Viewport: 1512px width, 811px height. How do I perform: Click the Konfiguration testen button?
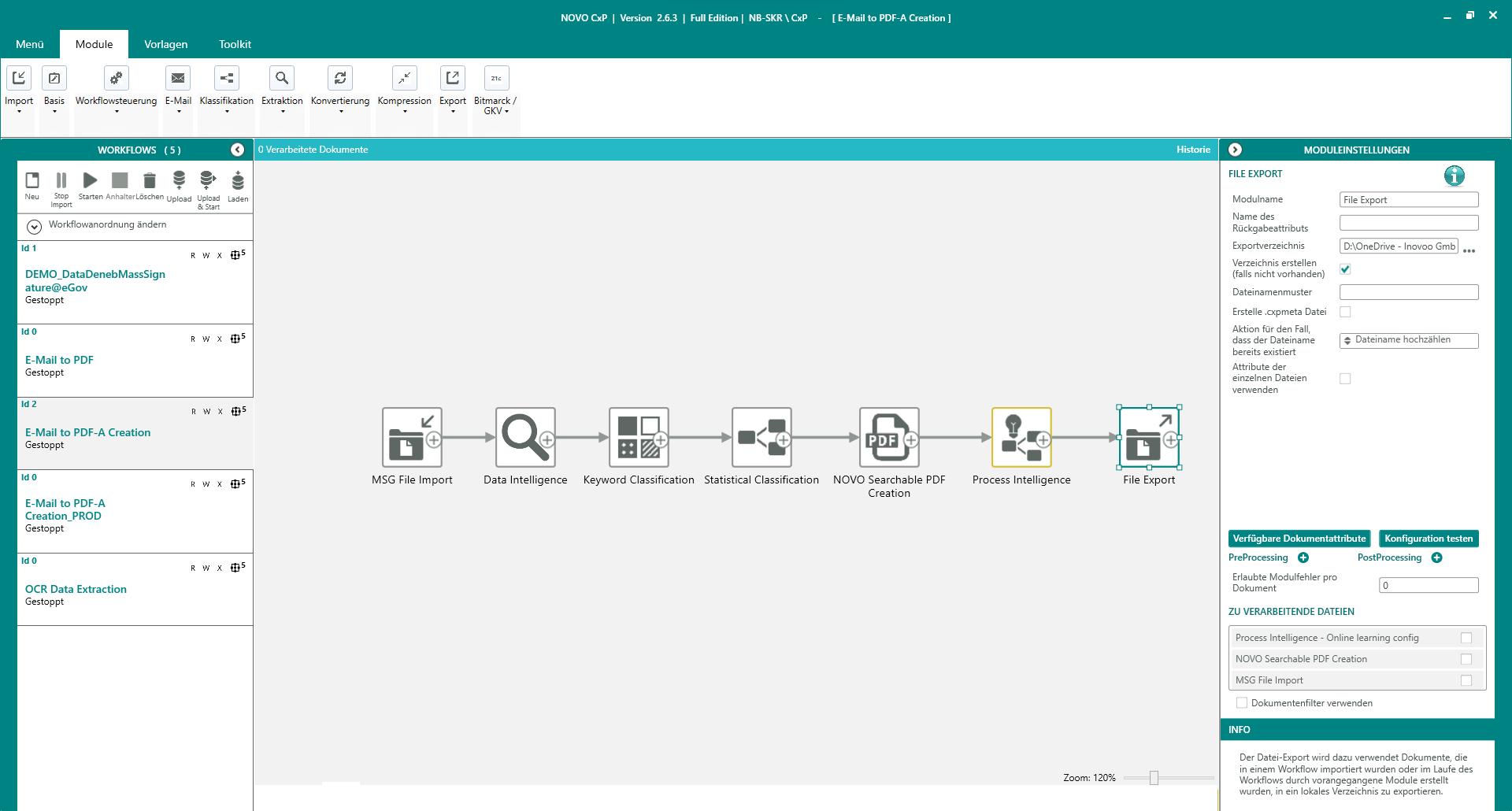[x=1428, y=539]
